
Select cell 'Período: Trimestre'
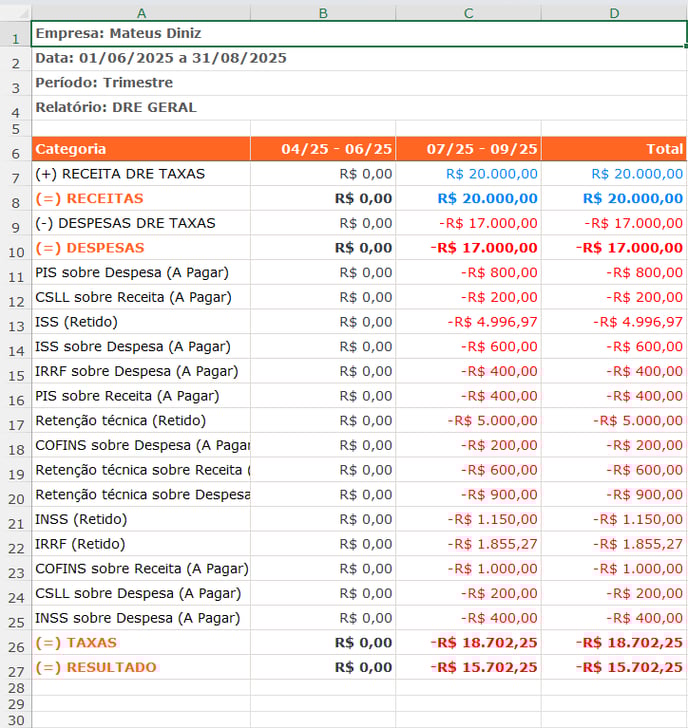coord(359,83)
